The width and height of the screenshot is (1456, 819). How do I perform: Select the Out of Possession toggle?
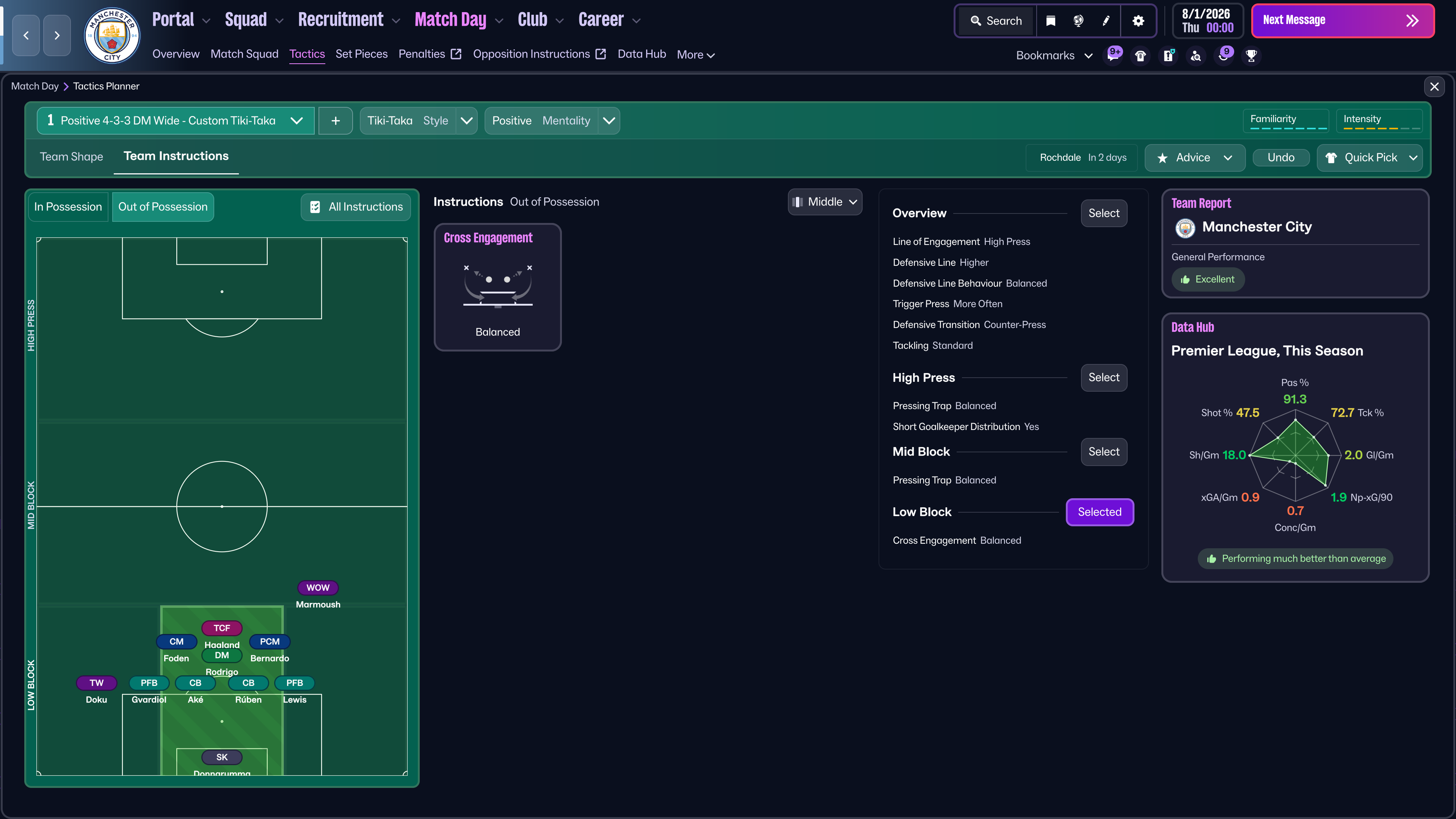click(163, 207)
